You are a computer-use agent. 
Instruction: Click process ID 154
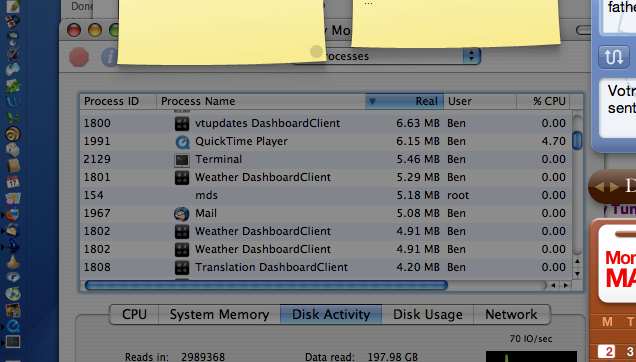coord(93,196)
